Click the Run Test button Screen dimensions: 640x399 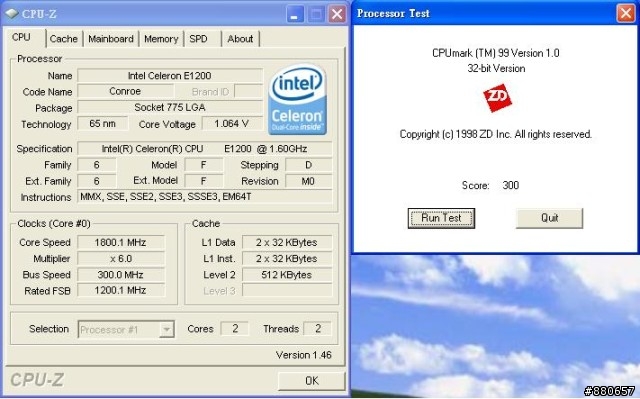click(x=441, y=218)
